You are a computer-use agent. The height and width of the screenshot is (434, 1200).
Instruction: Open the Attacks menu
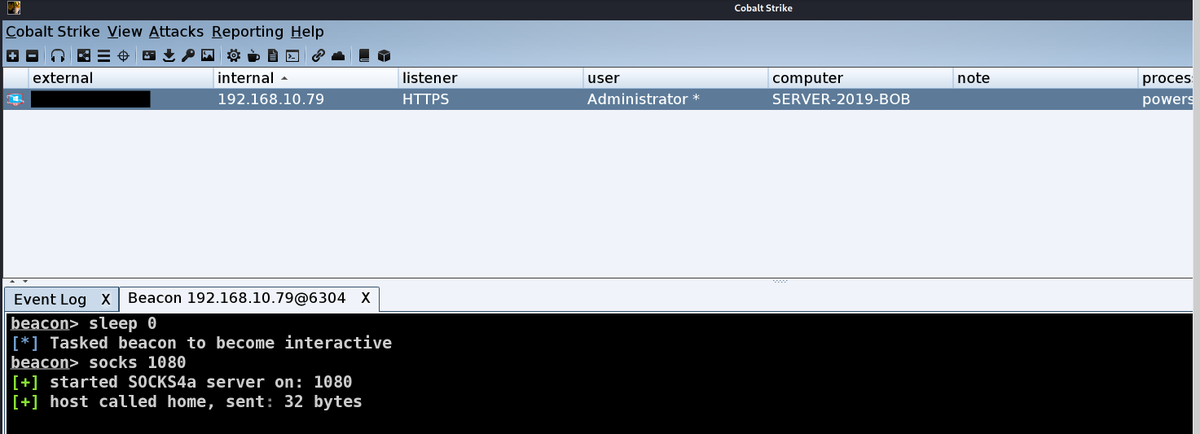tap(176, 32)
